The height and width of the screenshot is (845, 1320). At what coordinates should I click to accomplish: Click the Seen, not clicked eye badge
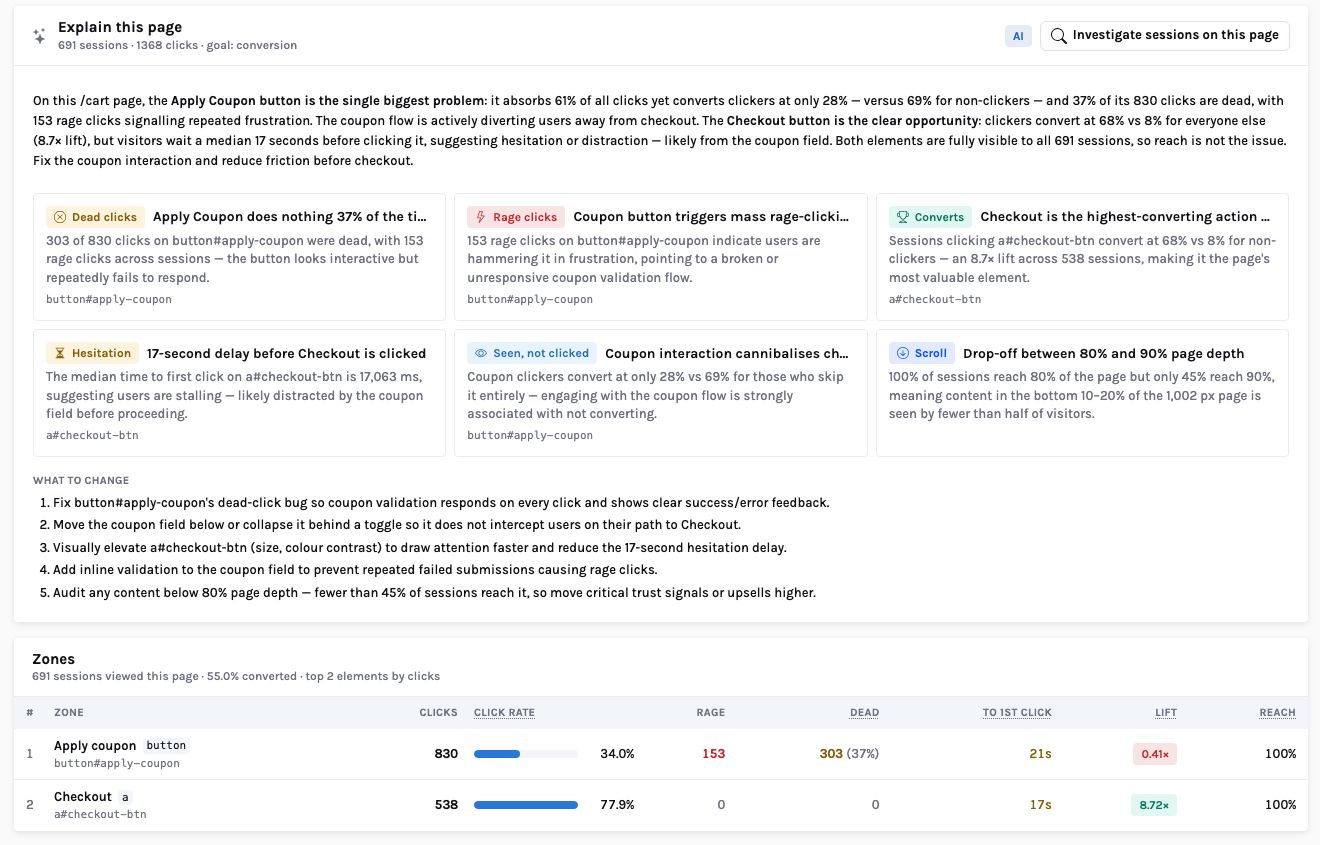(532, 353)
